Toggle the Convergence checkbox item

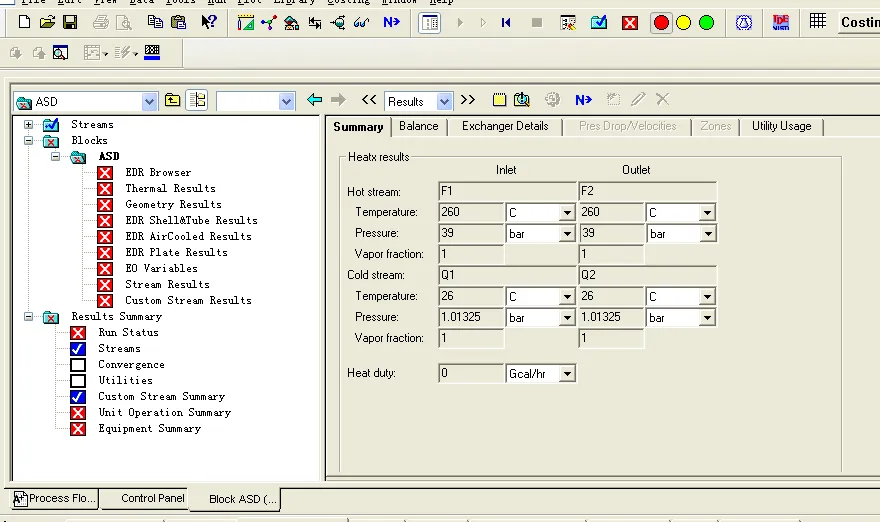click(x=78, y=364)
